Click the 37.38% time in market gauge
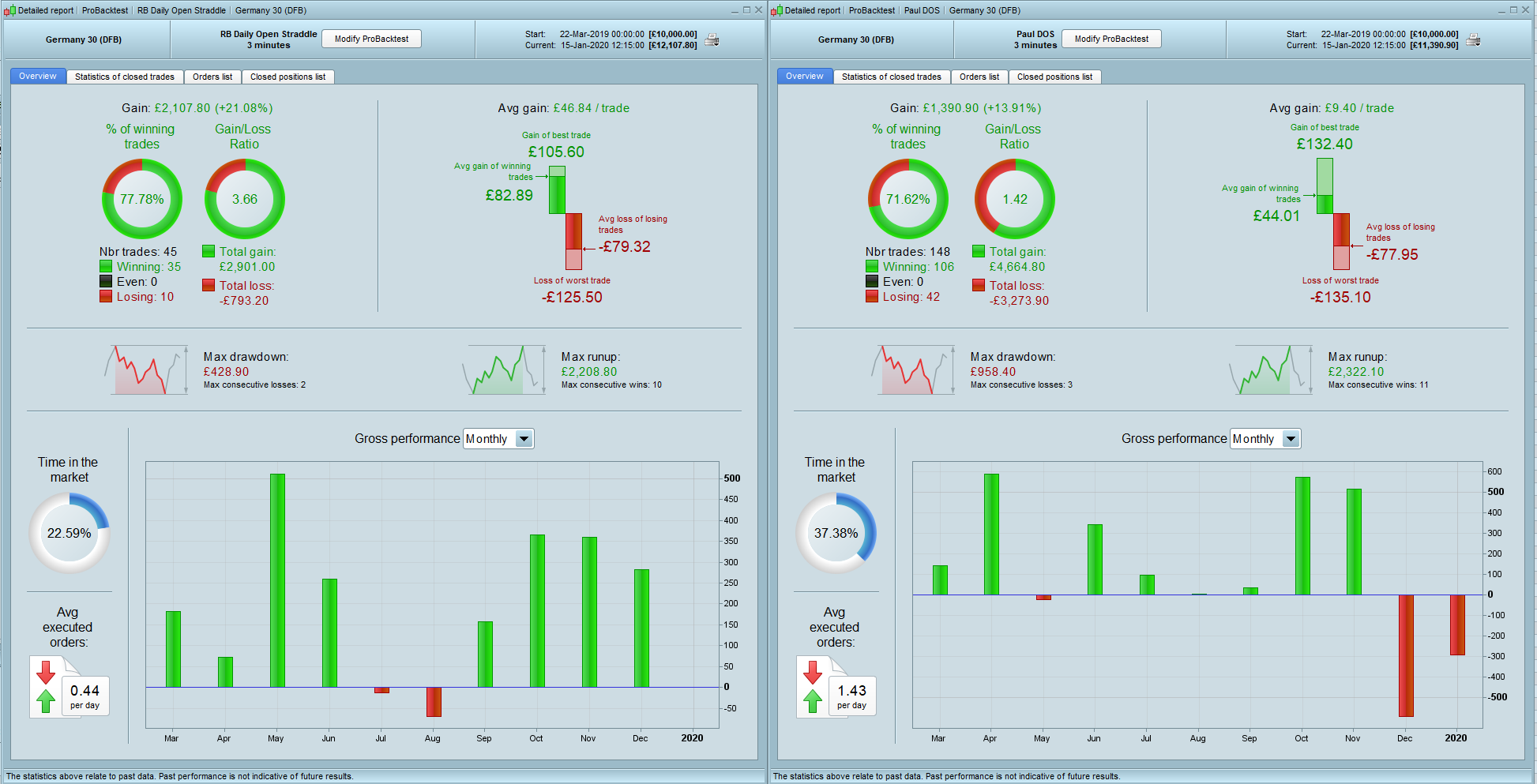 click(836, 533)
